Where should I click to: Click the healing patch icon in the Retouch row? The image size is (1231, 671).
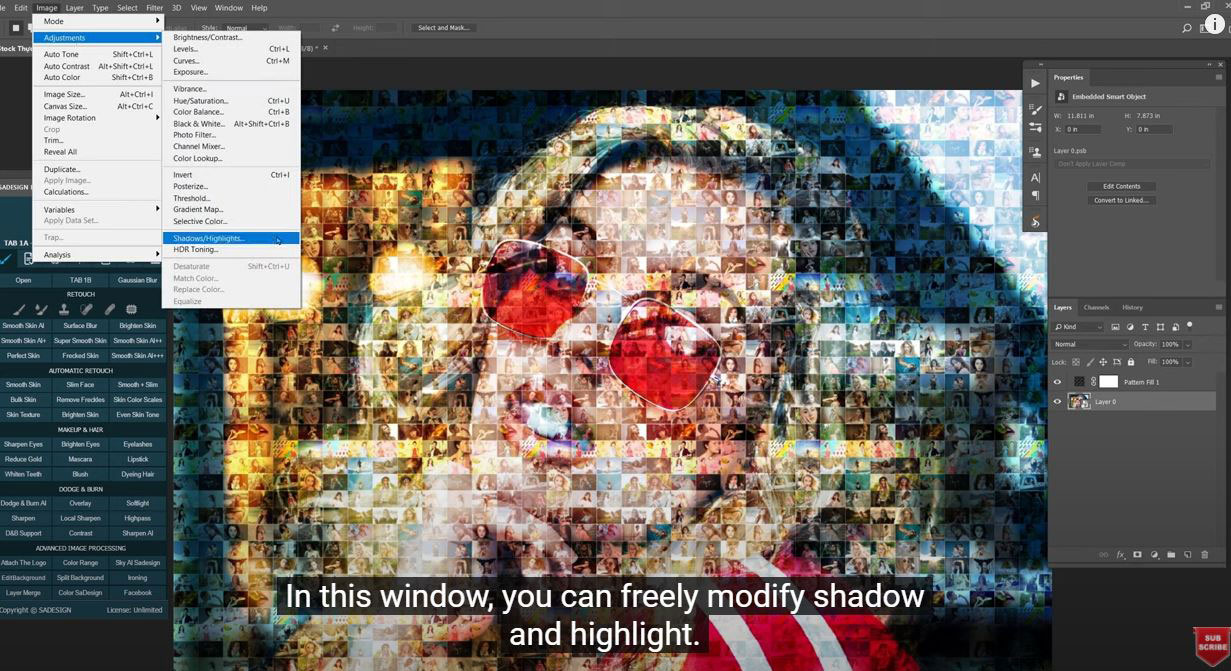(86, 309)
